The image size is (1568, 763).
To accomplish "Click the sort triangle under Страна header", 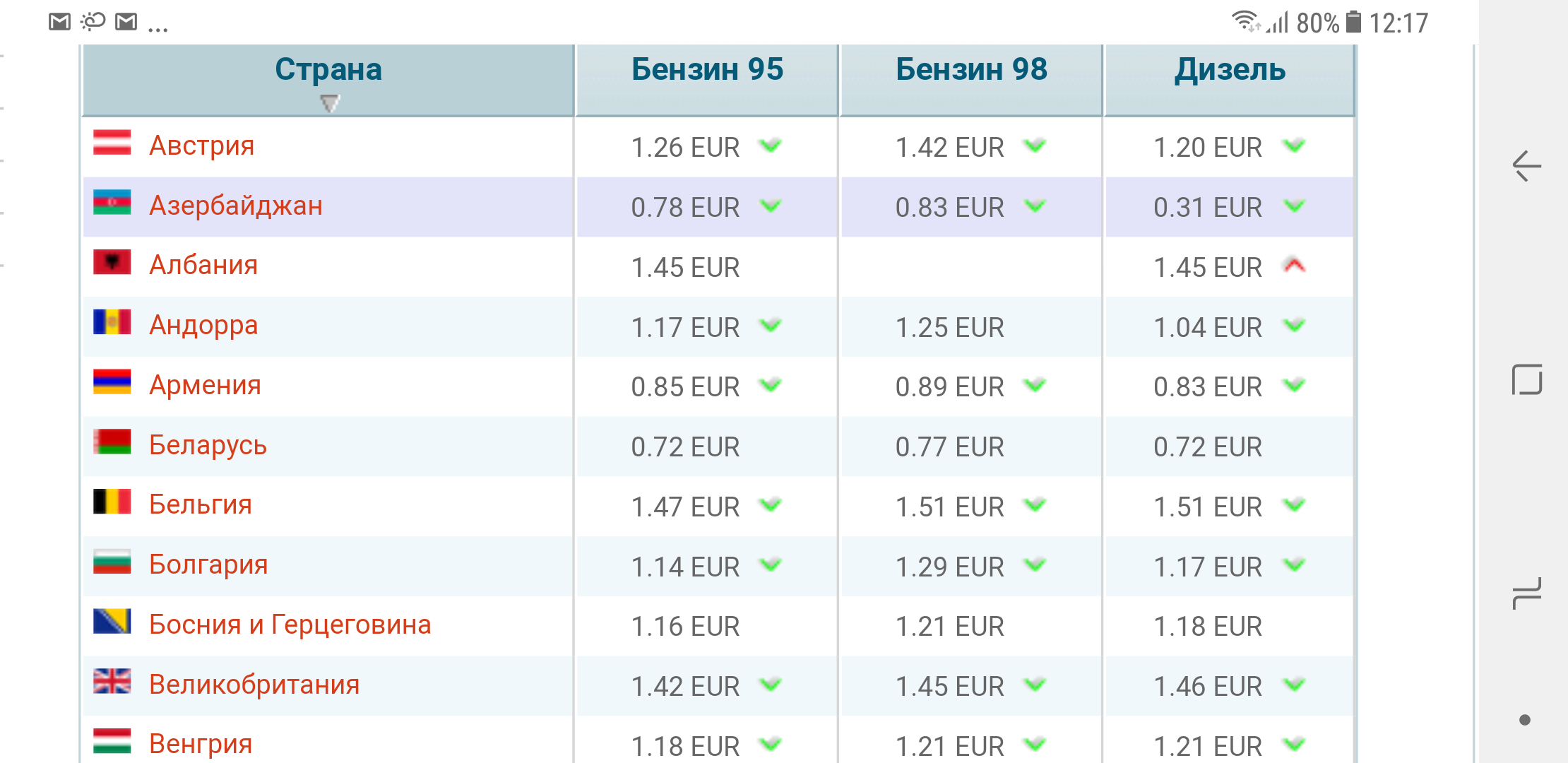I will [x=330, y=104].
